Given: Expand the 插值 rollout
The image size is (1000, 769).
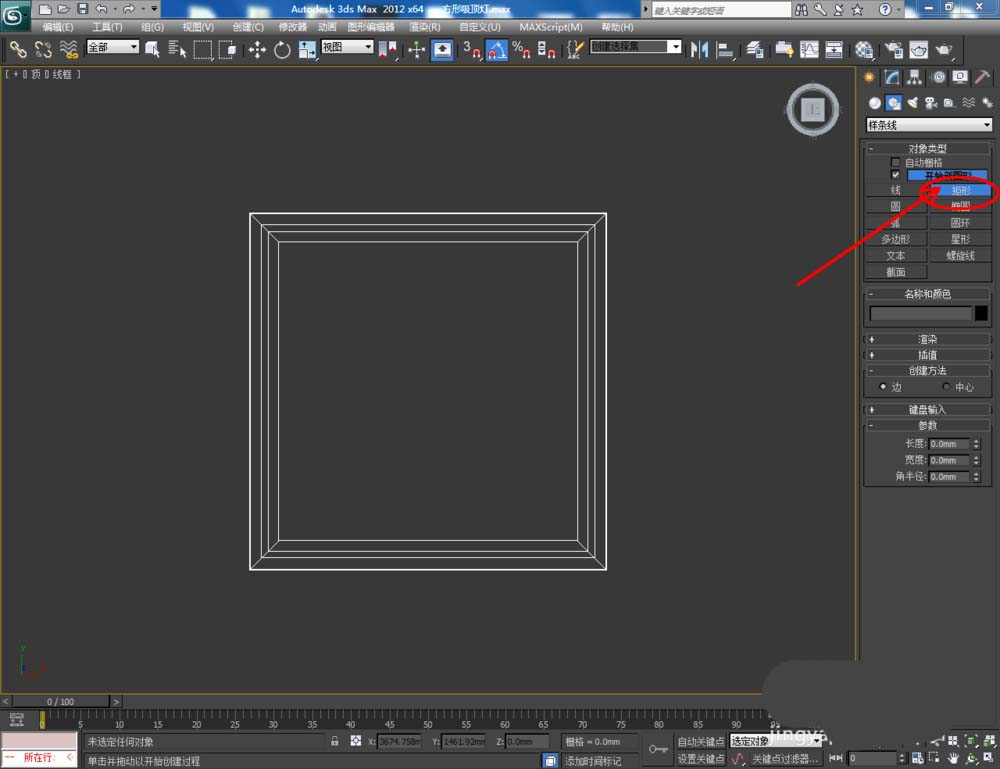Looking at the screenshot, I should 927,355.
